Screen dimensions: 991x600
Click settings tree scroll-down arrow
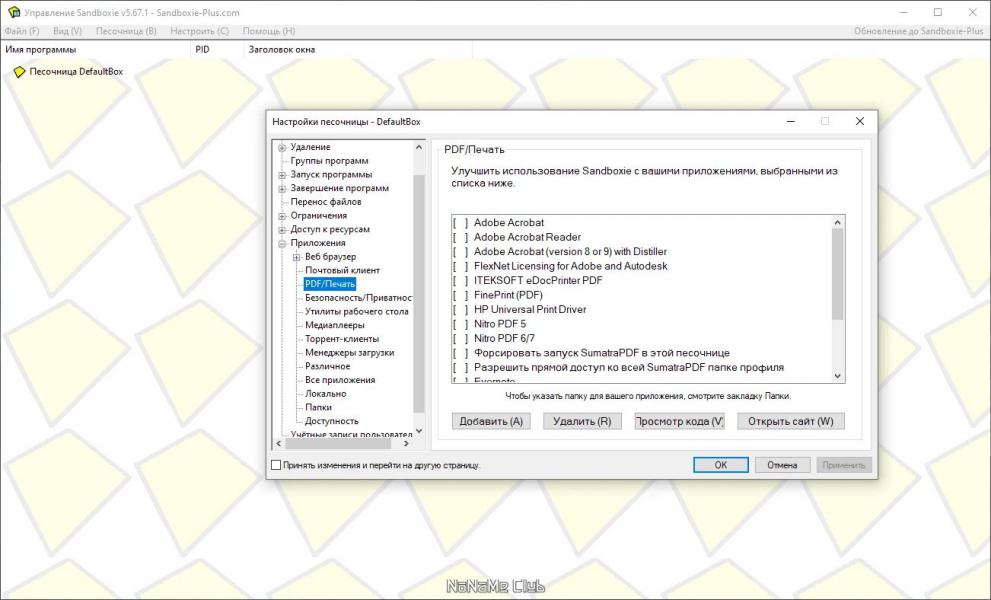pyautogui.click(x=418, y=431)
